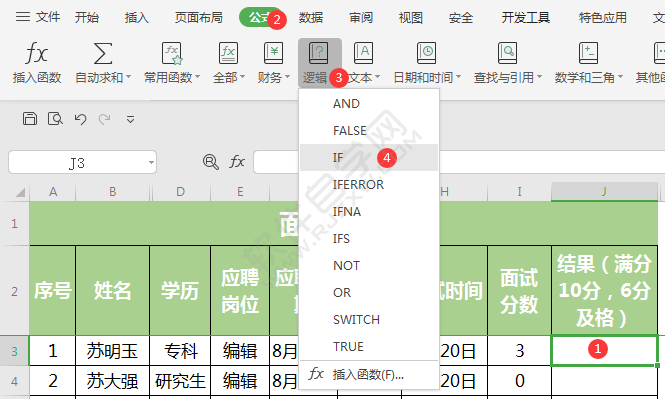Select row 4 header
This screenshot has height=399, width=665.
coord(14,381)
